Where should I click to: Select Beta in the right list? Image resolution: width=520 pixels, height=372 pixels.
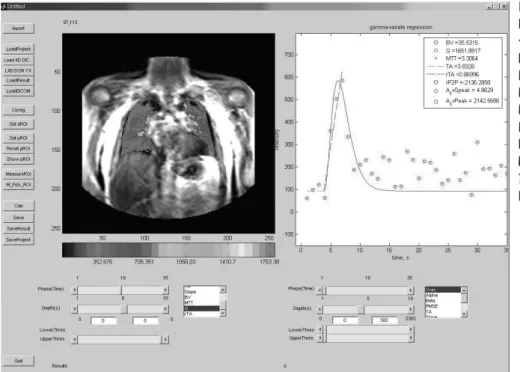(443, 301)
